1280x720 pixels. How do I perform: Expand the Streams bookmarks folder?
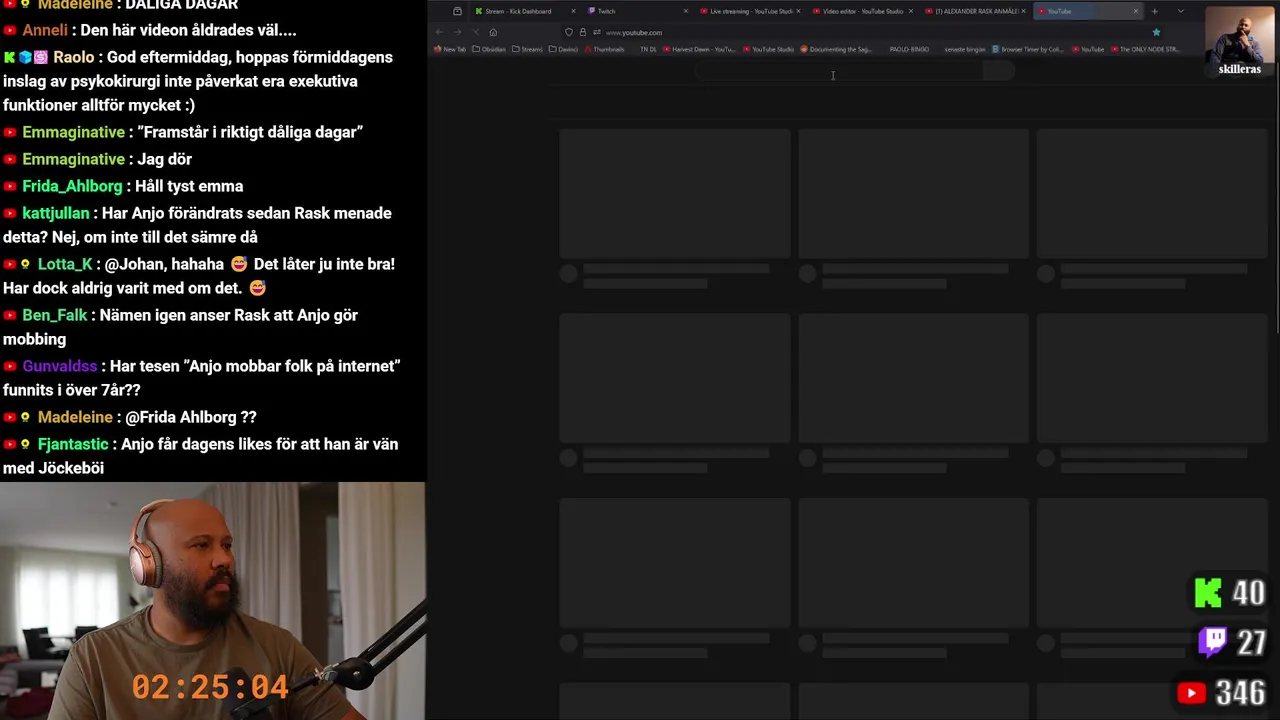527,49
